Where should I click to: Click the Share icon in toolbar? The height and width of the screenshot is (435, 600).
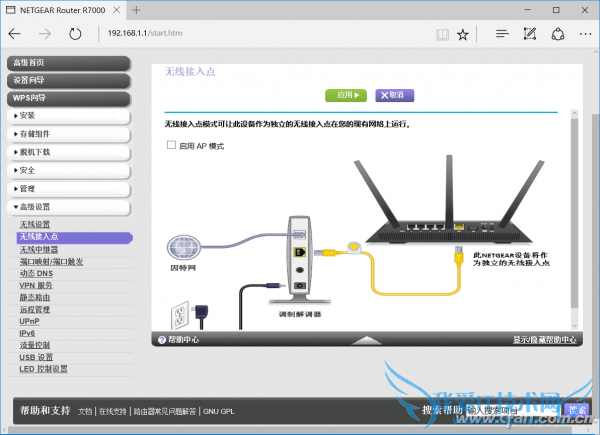click(x=558, y=34)
